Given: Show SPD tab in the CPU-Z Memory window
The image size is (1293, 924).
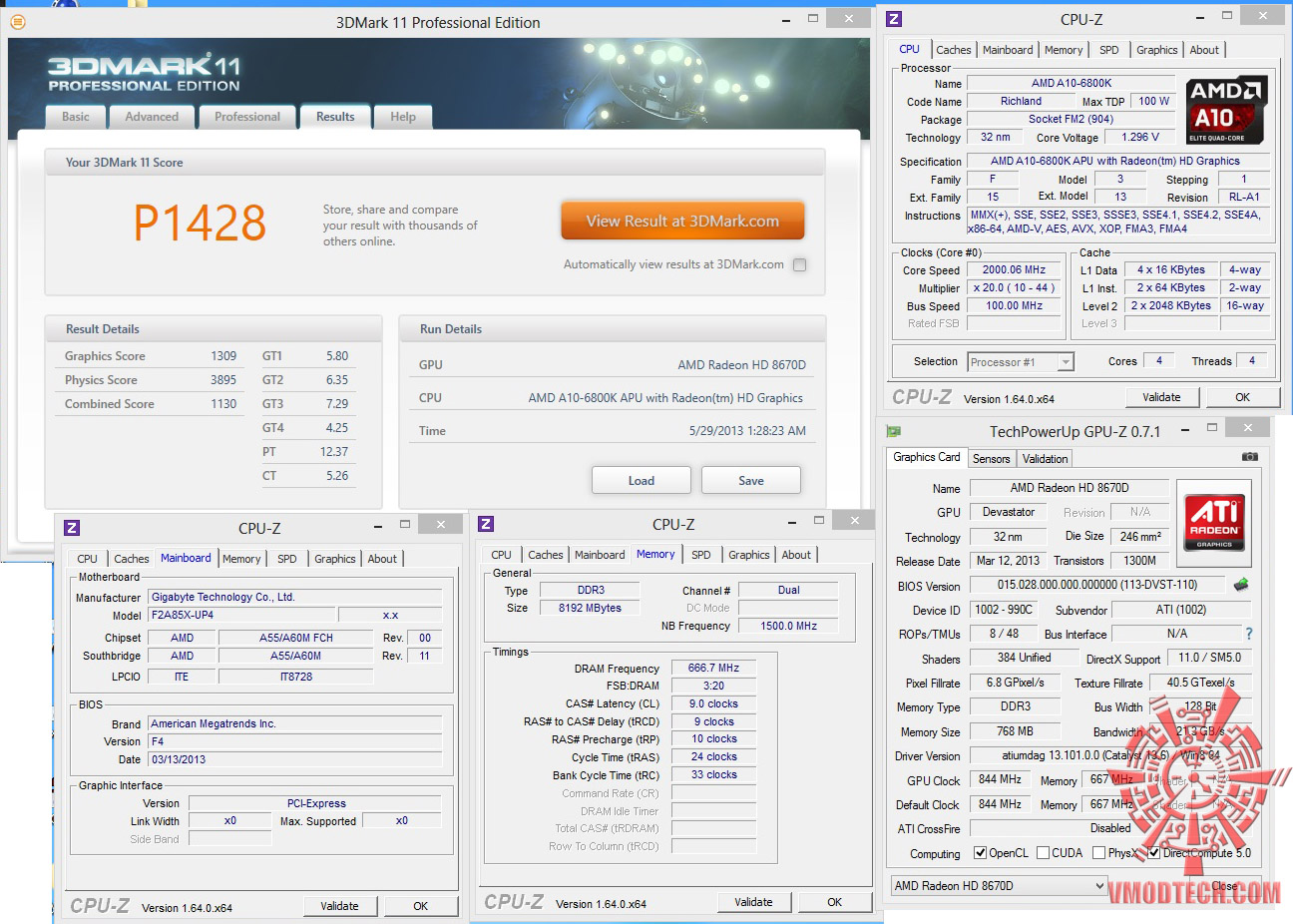Looking at the screenshot, I should tap(701, 555).
